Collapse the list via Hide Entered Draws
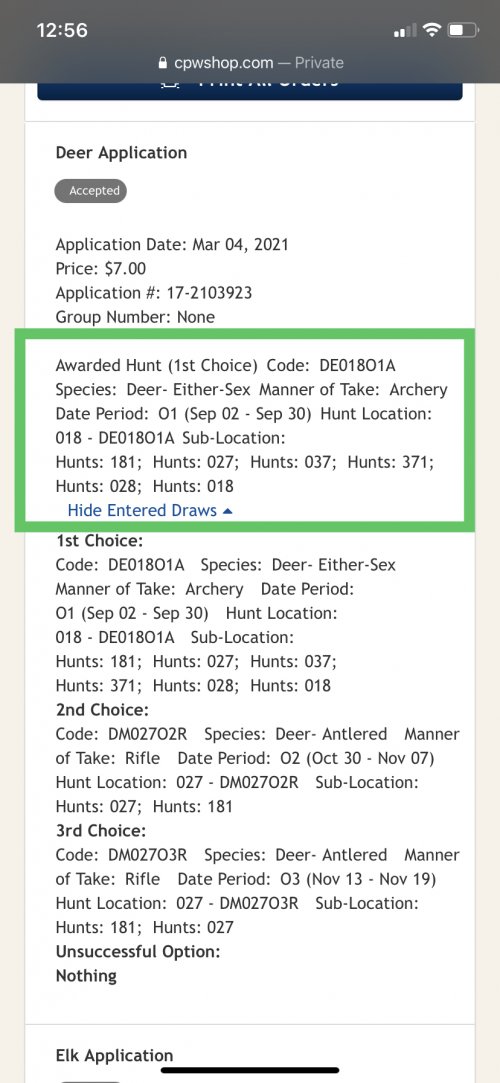Image resolution: width=500 pixels, height=1083 pixels. 150,510
